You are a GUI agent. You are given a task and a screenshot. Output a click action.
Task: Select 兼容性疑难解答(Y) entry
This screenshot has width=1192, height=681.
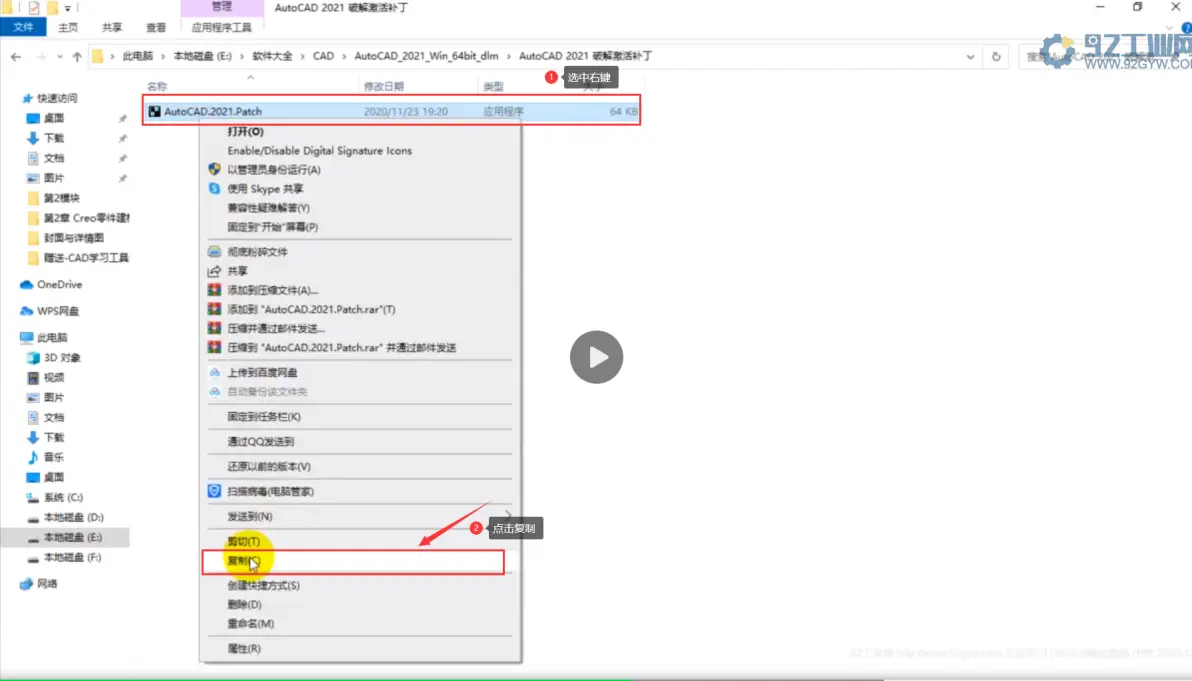tap(268, 207)
